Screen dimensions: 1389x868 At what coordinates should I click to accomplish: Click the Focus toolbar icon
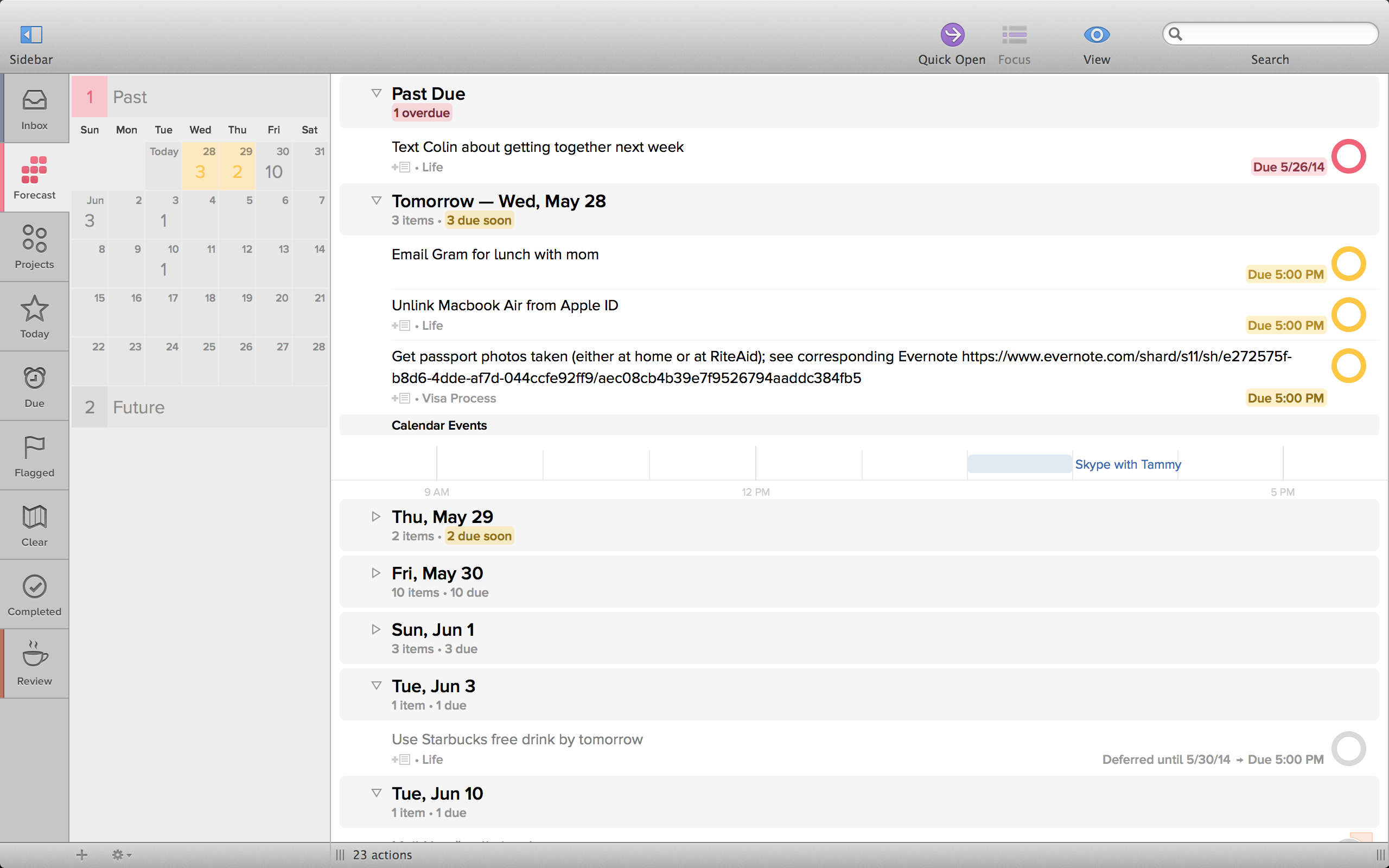pyautogui.click(x=1014, y=34)
